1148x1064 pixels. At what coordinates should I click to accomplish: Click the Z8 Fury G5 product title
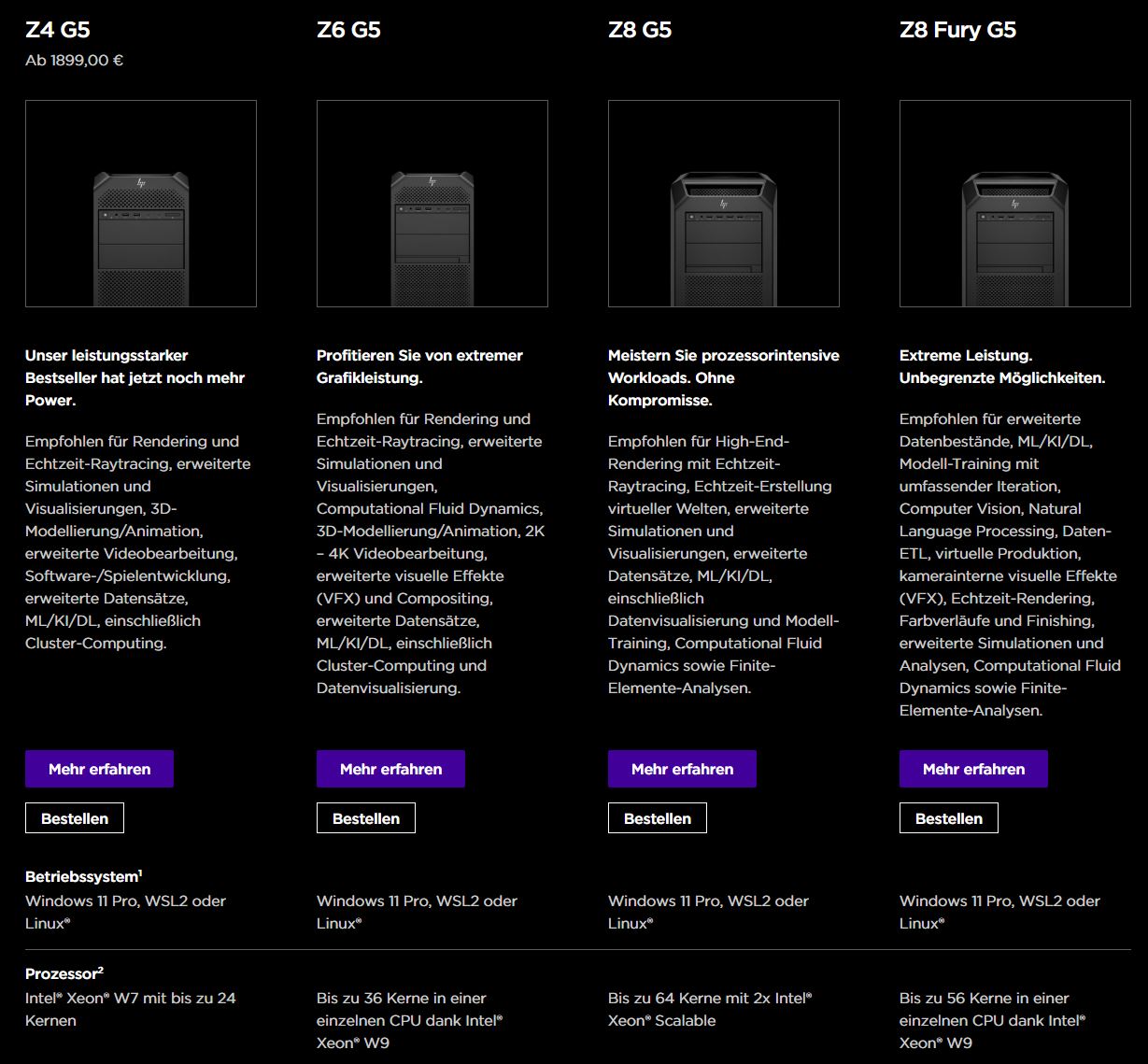957,30
